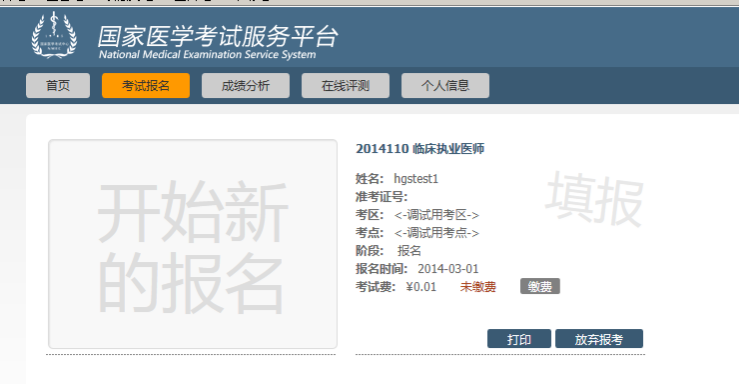
Task: Click the 考区 value <-调试用考区->
Action: pyautogui.click(x=437, y=215)
